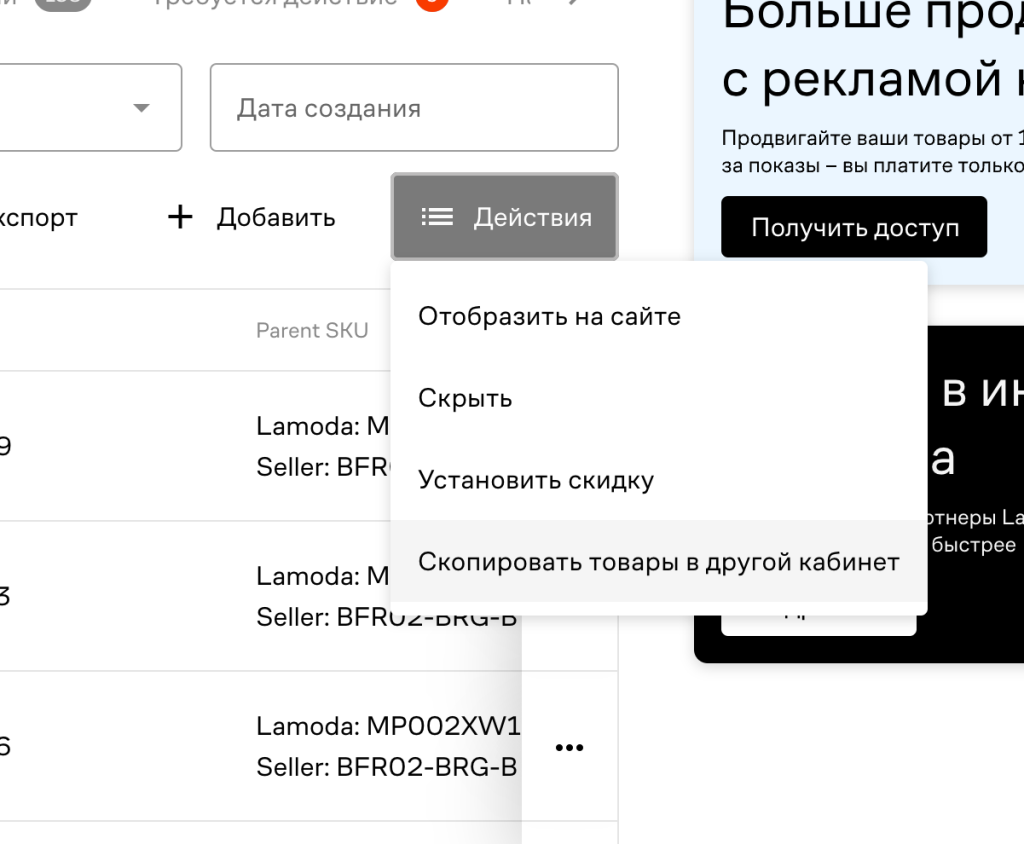
Task: Expand the filter dropdown arrow left of Дата создания
Action: click(x=142, y=108)
